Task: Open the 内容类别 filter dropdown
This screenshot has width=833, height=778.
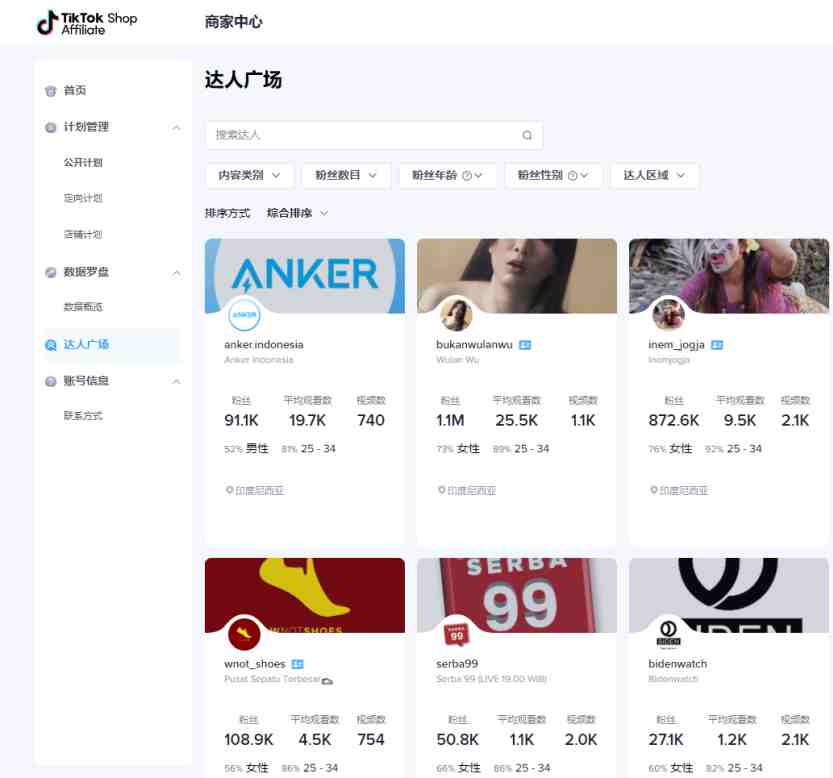Action: point(250,175)
